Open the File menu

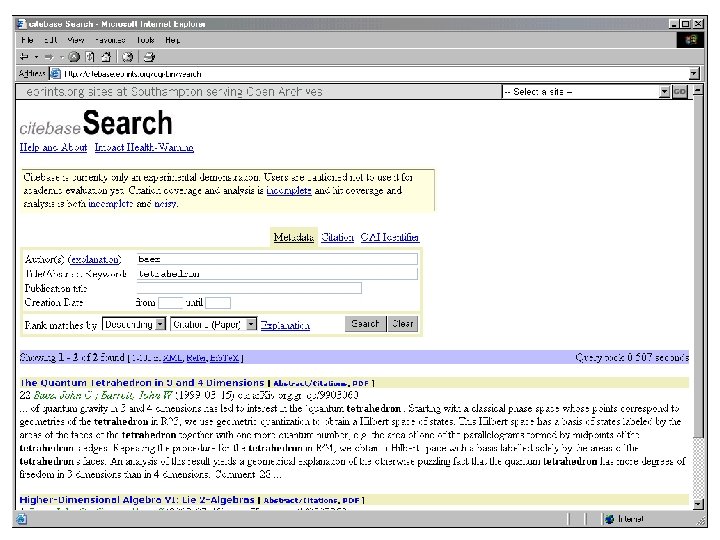[27, 40]
